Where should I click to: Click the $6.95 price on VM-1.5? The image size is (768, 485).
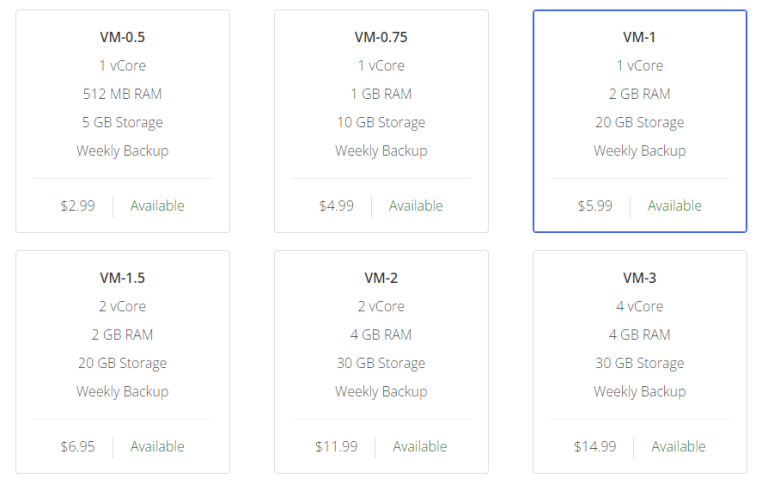coord(78,447)
